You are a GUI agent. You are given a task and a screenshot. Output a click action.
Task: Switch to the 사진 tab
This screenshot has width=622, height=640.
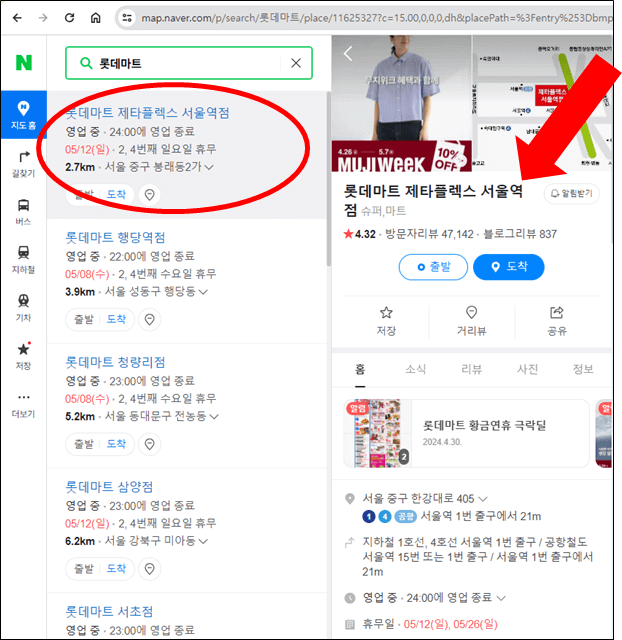(x=527, y=369)
